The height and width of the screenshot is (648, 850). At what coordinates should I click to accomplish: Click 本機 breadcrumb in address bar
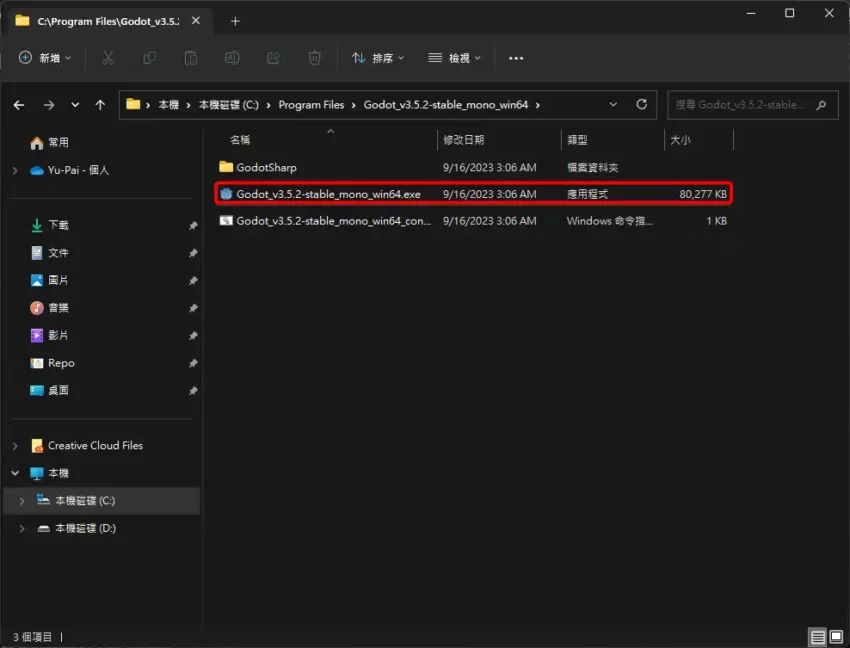coord(169,105)
